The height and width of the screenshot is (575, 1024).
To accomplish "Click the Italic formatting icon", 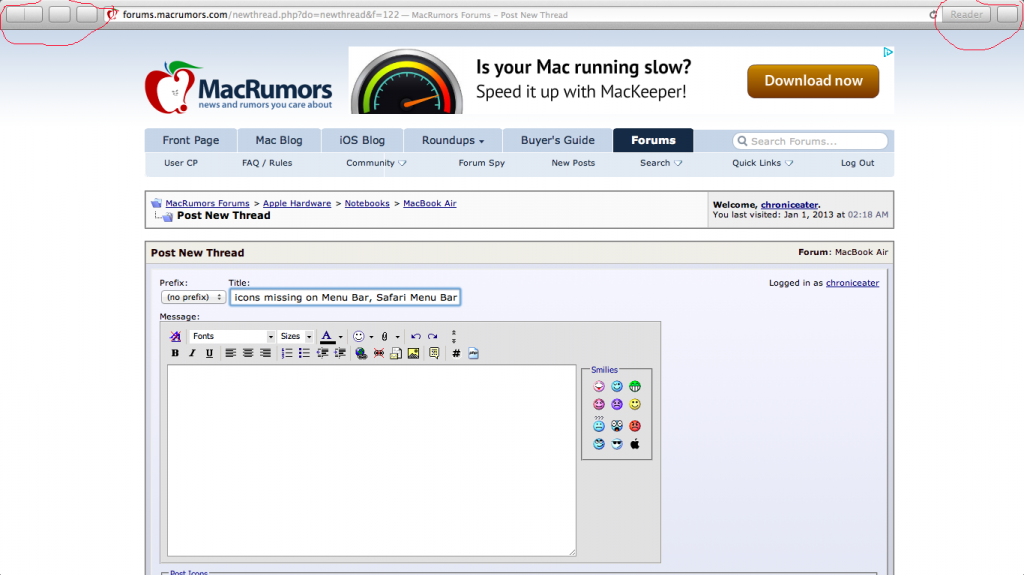I will pos(192,353).
